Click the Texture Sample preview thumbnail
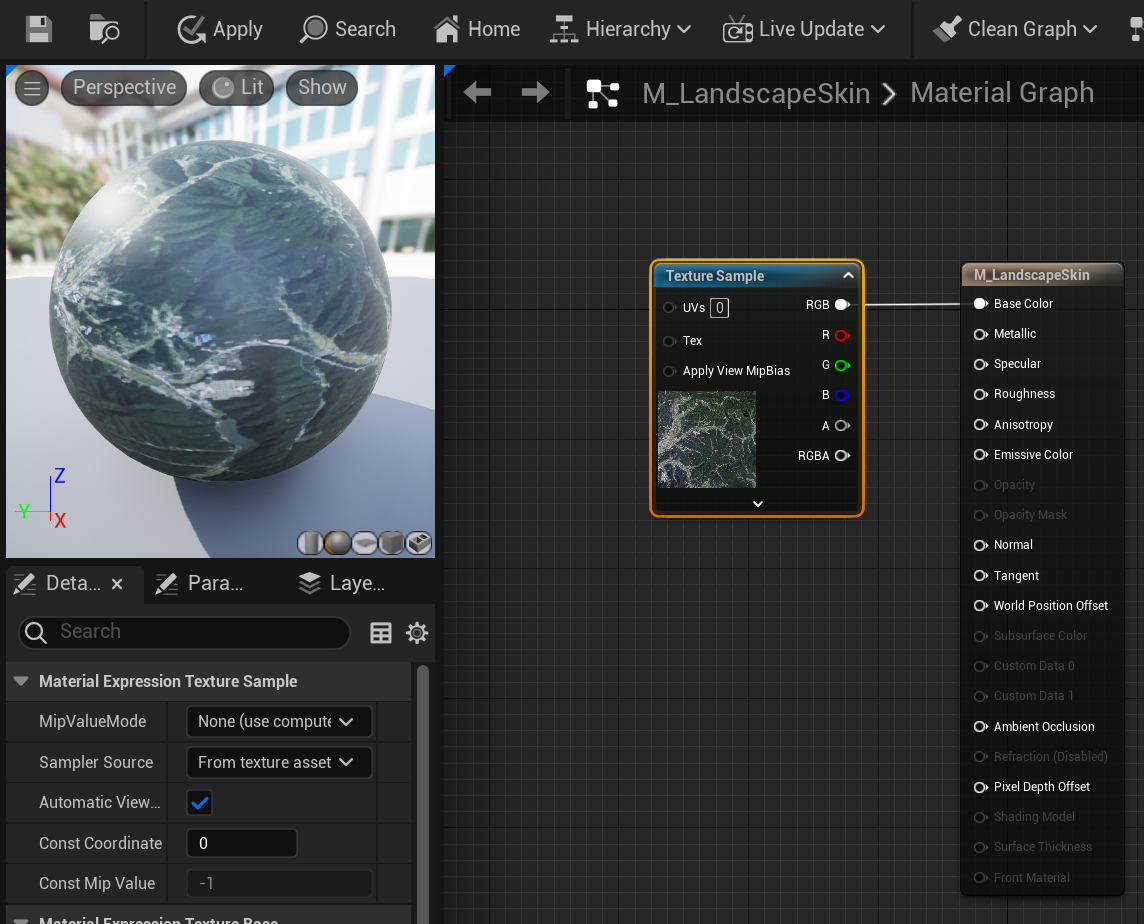Image resolution: width=1144 pixels, height=924 pixels. pyautogui.click(x=707, y=439)
